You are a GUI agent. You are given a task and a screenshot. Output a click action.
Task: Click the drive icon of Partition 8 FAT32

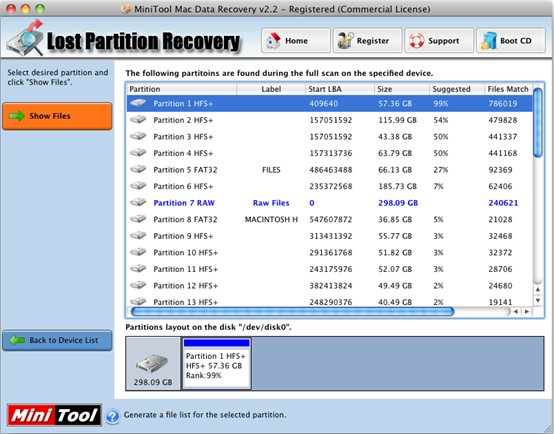coord(138,219)
